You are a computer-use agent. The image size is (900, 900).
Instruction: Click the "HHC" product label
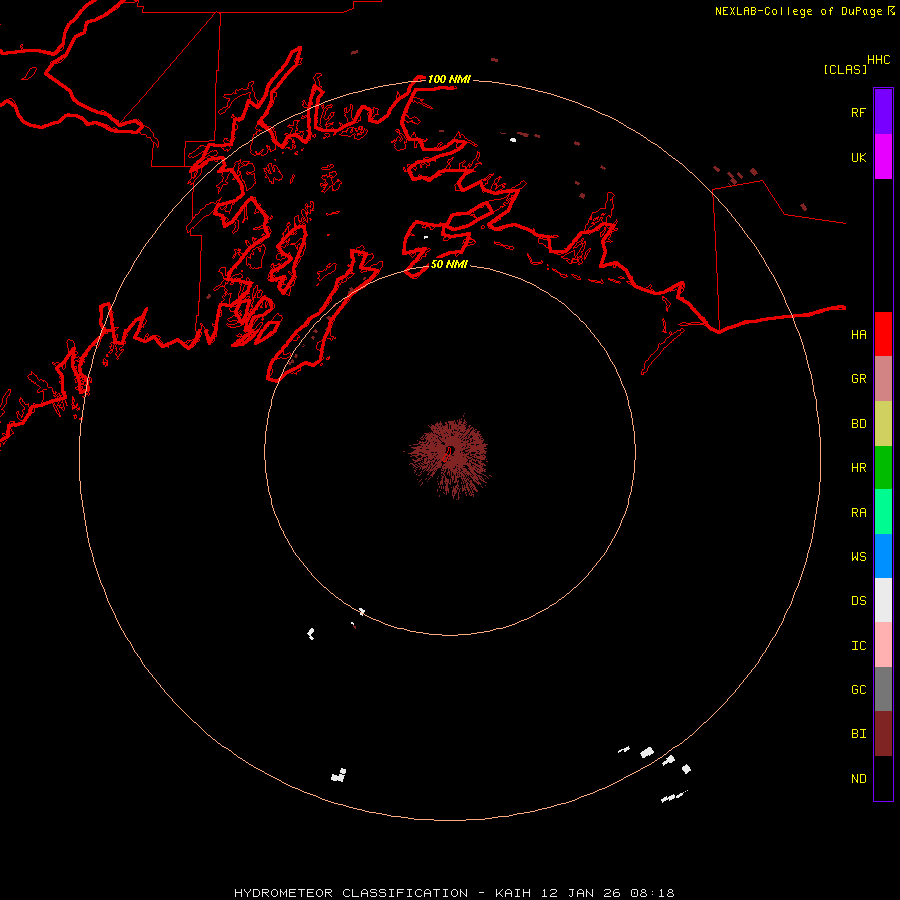pos(878,60)
